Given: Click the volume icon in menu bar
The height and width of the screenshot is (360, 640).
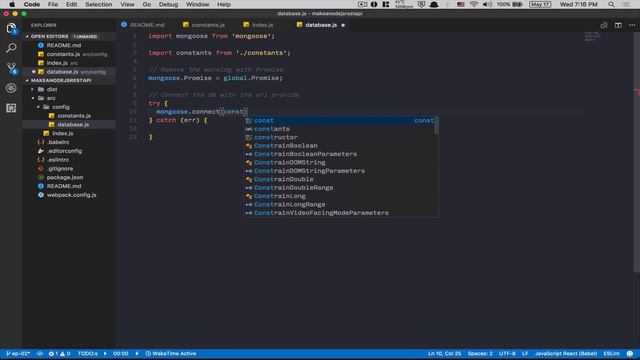Looking at the screenshot, I should pyautogui.click(x=487, y=4).
